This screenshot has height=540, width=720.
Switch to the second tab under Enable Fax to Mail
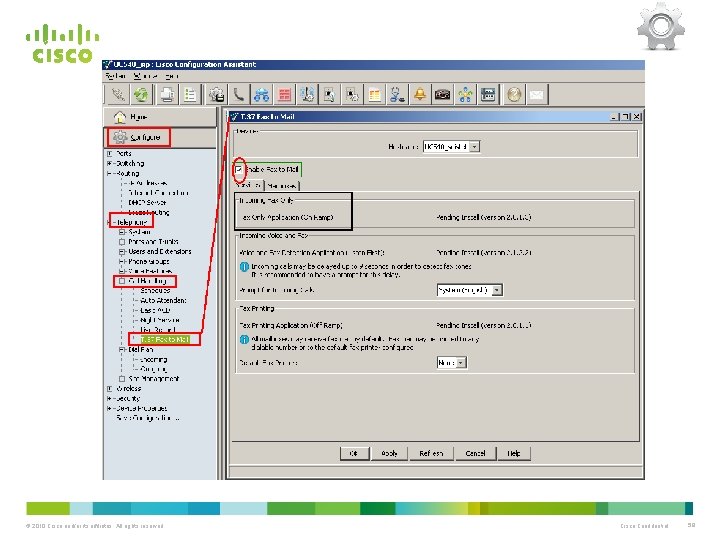coord(281,186)
